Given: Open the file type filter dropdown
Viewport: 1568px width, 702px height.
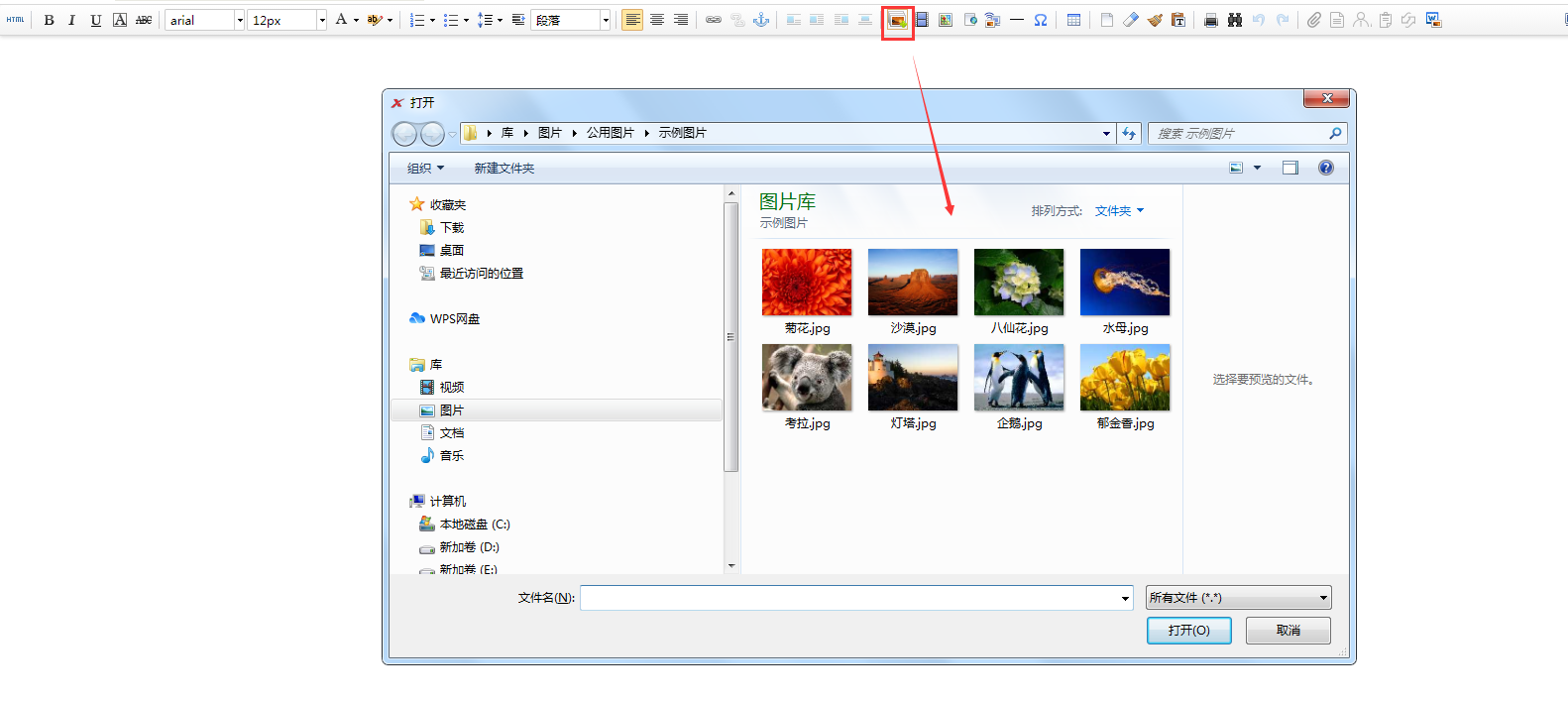Looking at the screenshot, I should (x=1238, y=598).
